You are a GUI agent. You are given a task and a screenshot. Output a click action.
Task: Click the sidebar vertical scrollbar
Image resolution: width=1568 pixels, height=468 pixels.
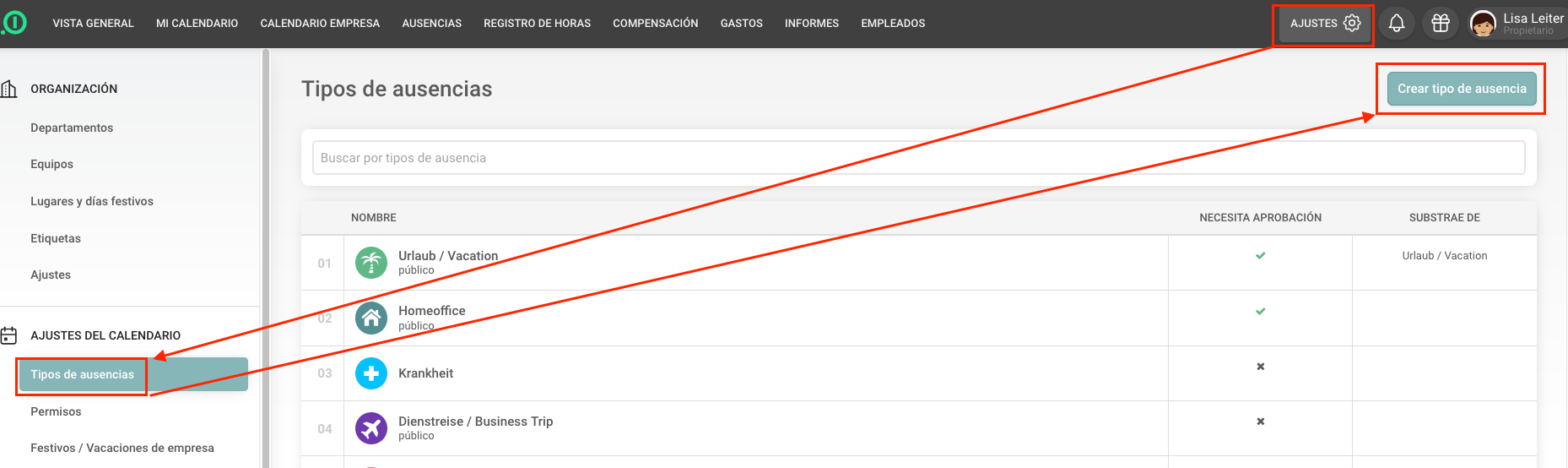(266, 258)
